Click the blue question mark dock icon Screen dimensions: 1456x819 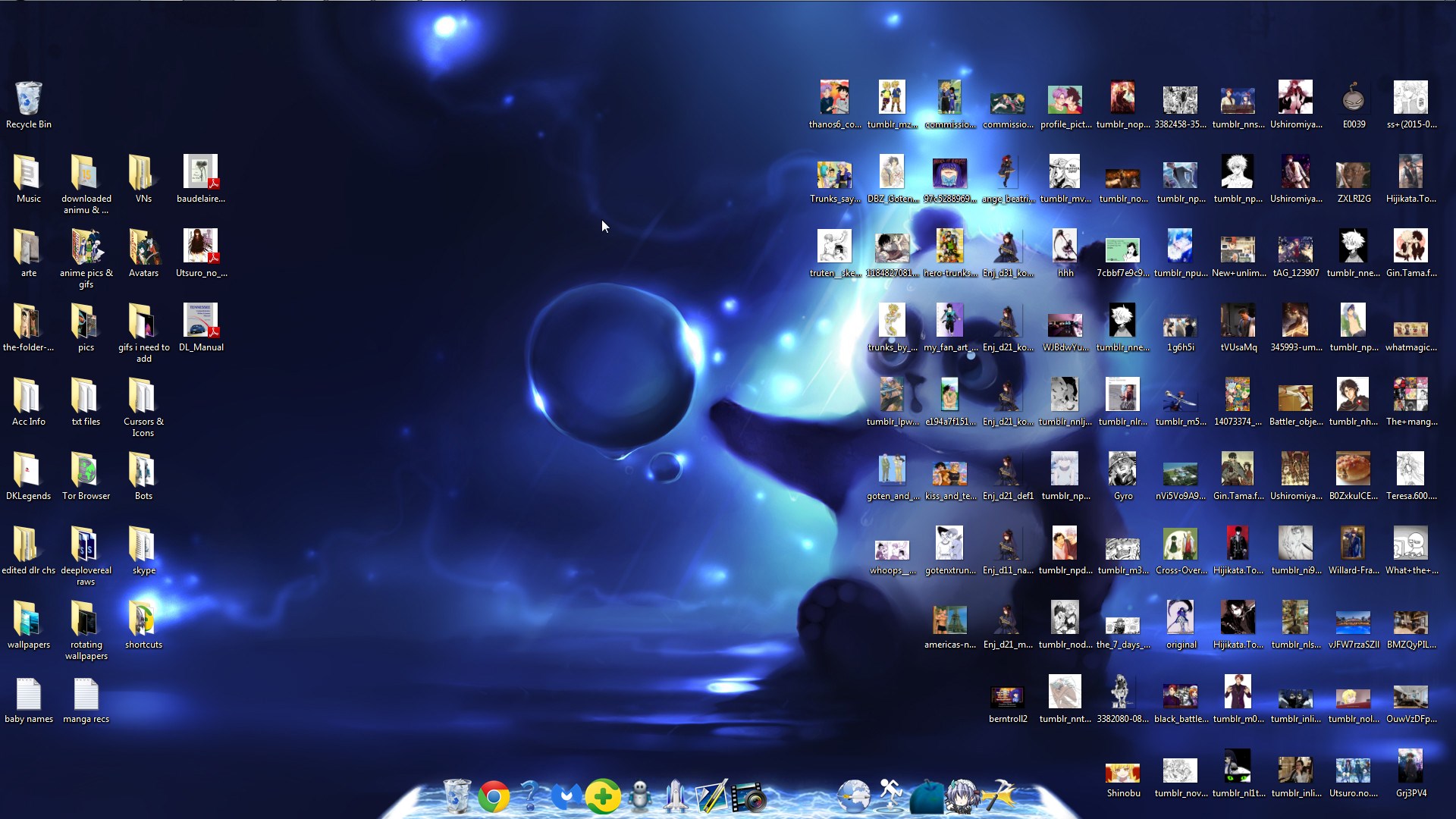click(x=530, y=796)
